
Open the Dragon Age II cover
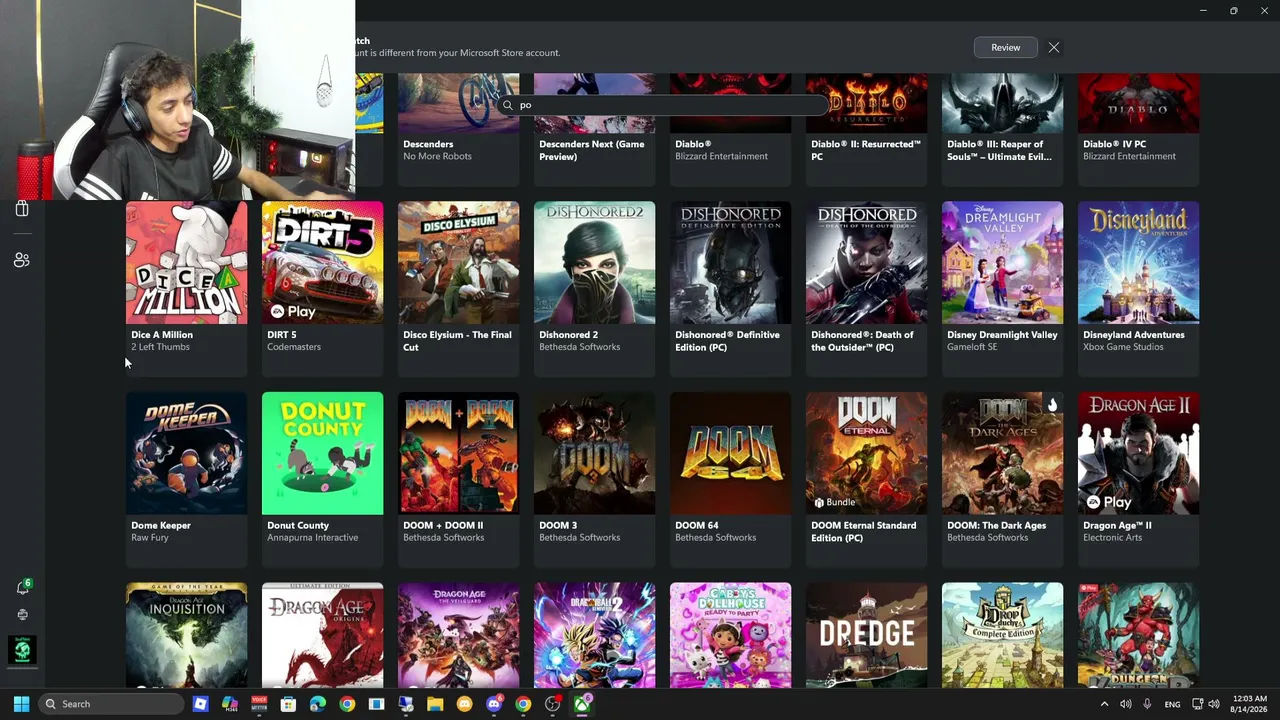(1138, 453)
